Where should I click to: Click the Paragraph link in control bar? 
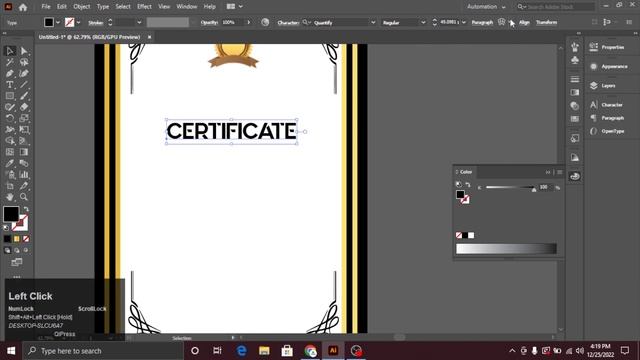pyautogui.click(x=482, y=22)
